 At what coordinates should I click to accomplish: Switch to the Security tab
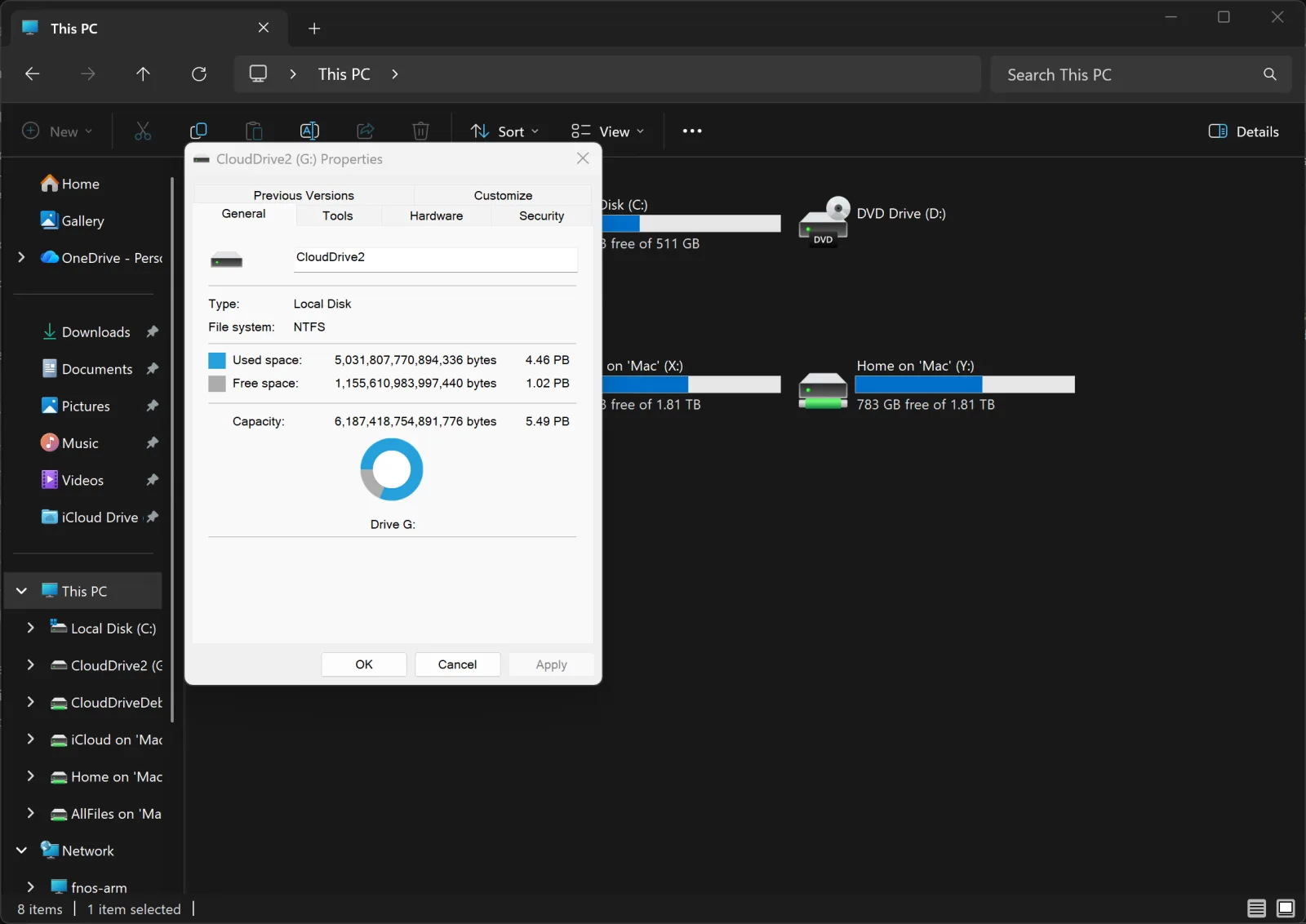[541, 215]
